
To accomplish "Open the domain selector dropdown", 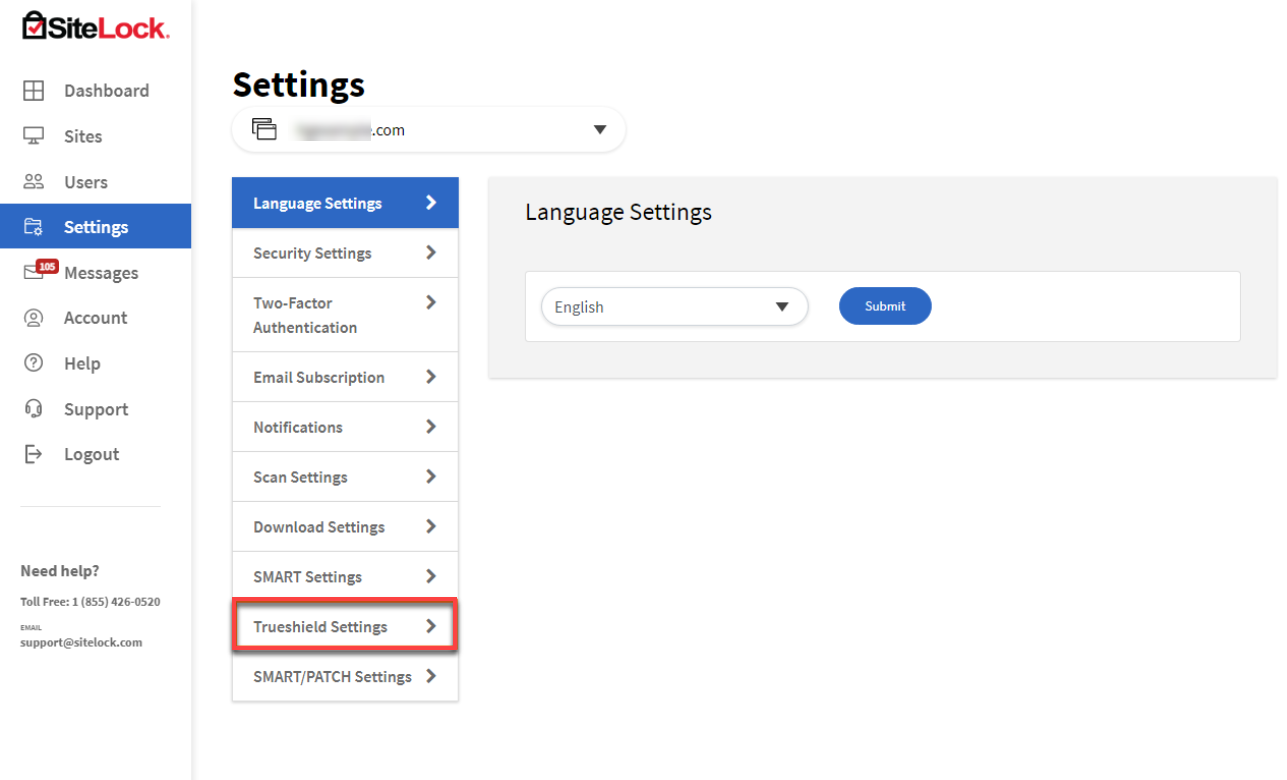I will point(599,129).
